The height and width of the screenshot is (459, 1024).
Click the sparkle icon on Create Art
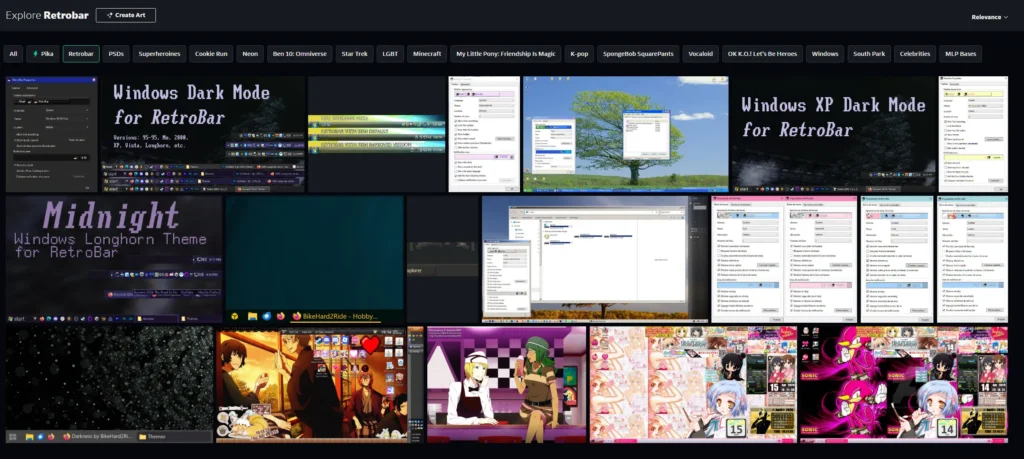(x=107, y=16)
